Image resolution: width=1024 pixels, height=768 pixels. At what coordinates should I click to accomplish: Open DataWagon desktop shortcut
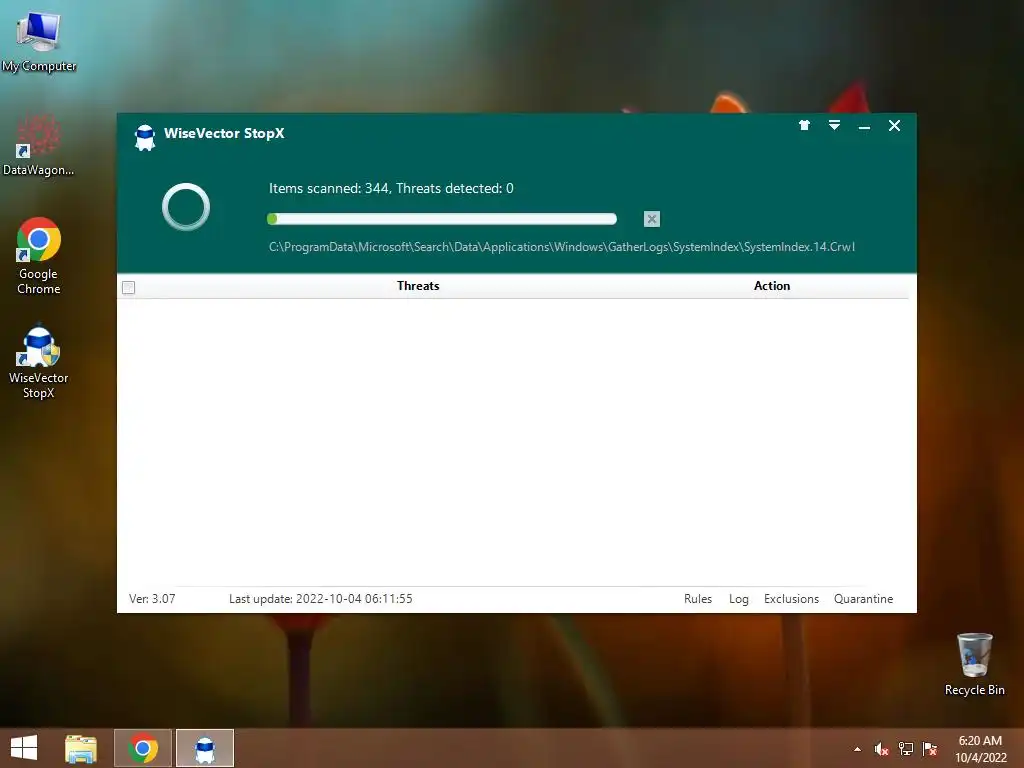pos(39,145)
